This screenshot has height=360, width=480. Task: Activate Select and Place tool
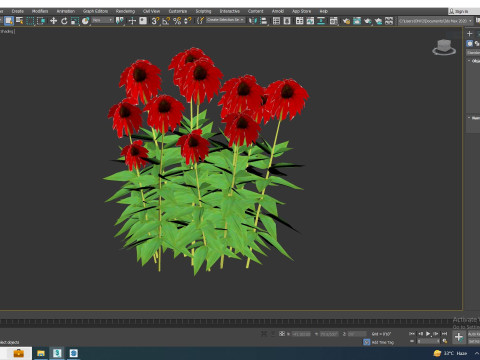pos(86,21)
